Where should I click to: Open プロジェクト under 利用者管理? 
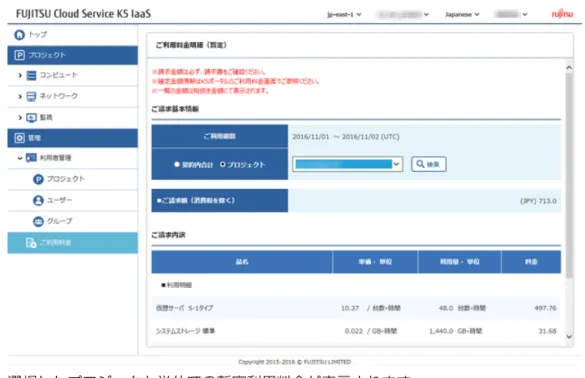66,179
